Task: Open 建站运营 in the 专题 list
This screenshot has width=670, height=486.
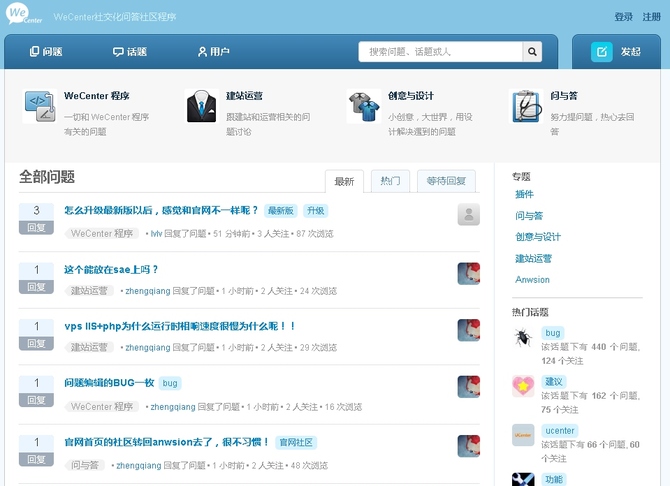Action: pyautogui.click(x=534, y=258)
